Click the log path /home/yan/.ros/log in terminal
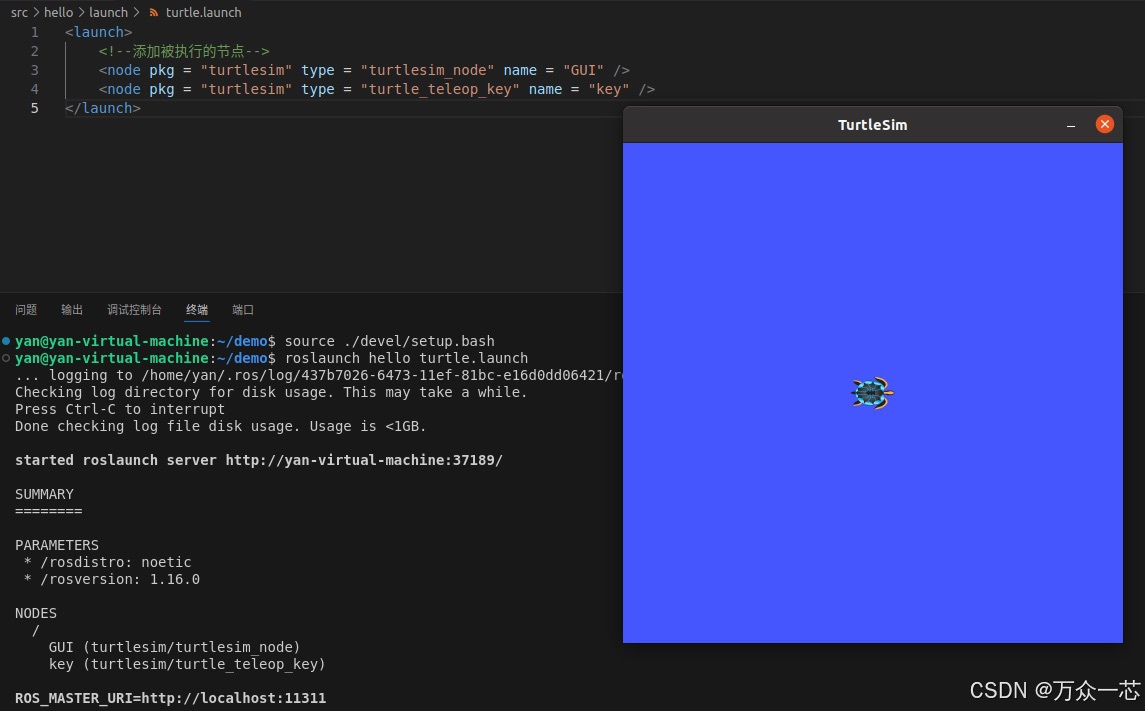Screen dimensions: 1145x711 coord(380,375)
